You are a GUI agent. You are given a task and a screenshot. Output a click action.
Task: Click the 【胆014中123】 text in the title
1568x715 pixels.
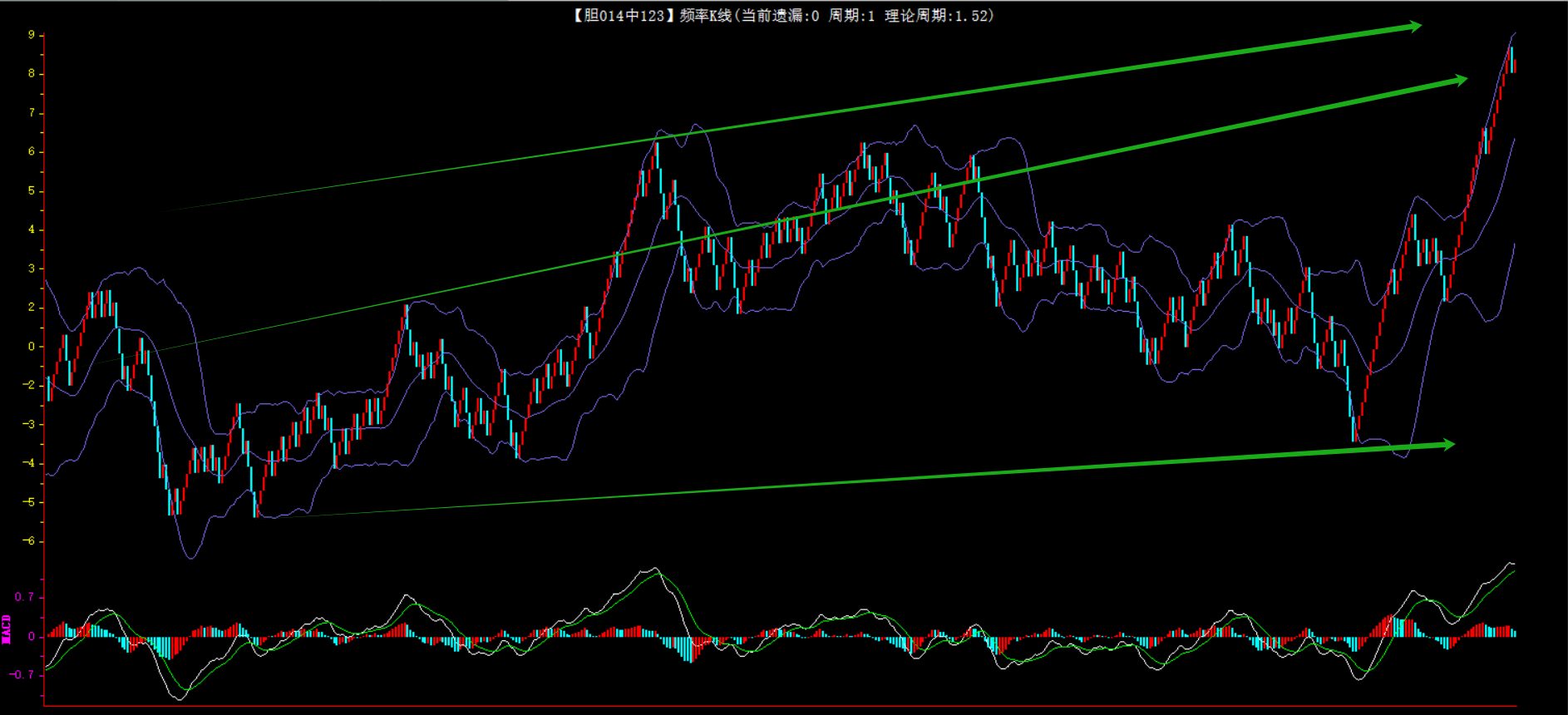point(621,16)
